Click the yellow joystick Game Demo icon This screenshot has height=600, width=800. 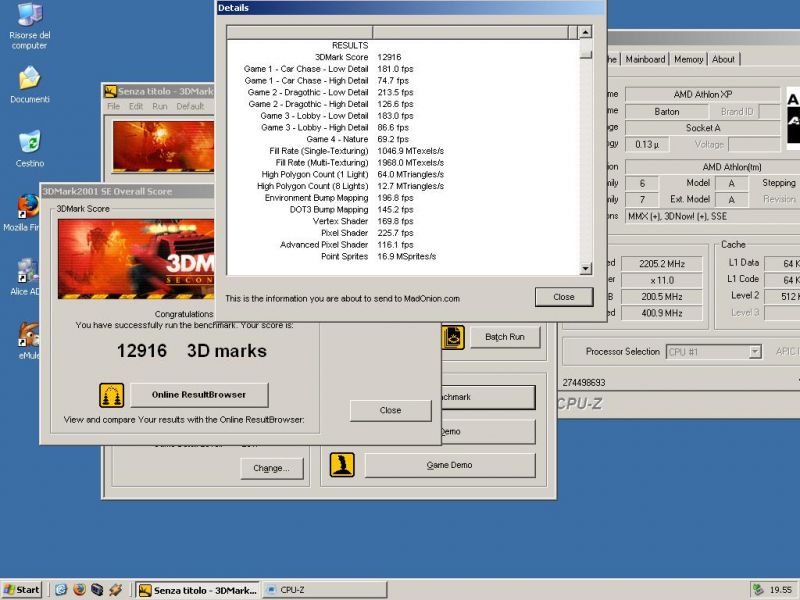click(x=342, y=465)
